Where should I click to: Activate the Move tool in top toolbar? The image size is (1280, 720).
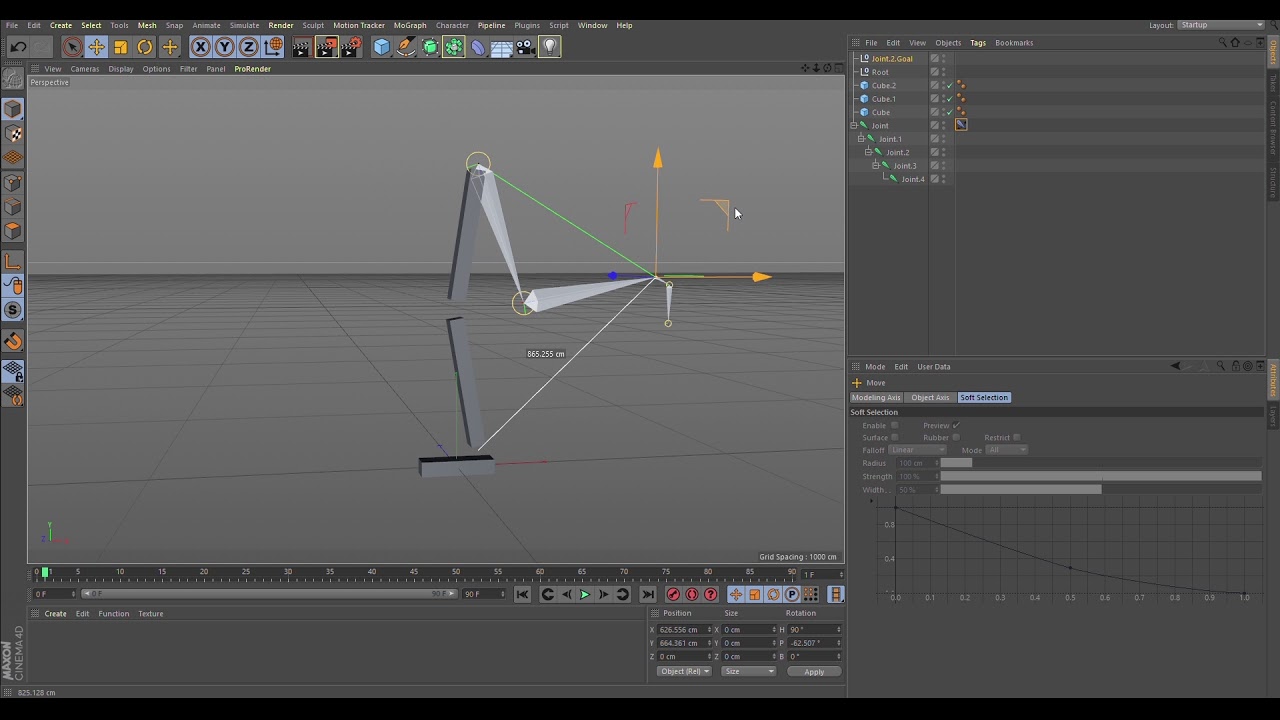point(96,47)
